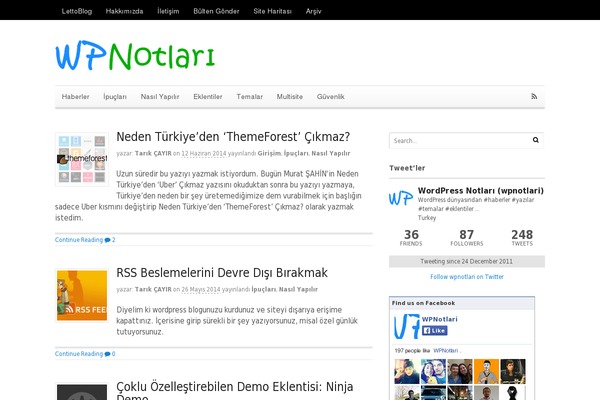Viewport: 600px width, 400px height.
Task: Click the WPNotları Facebook page logo
Action: [406, 327]
